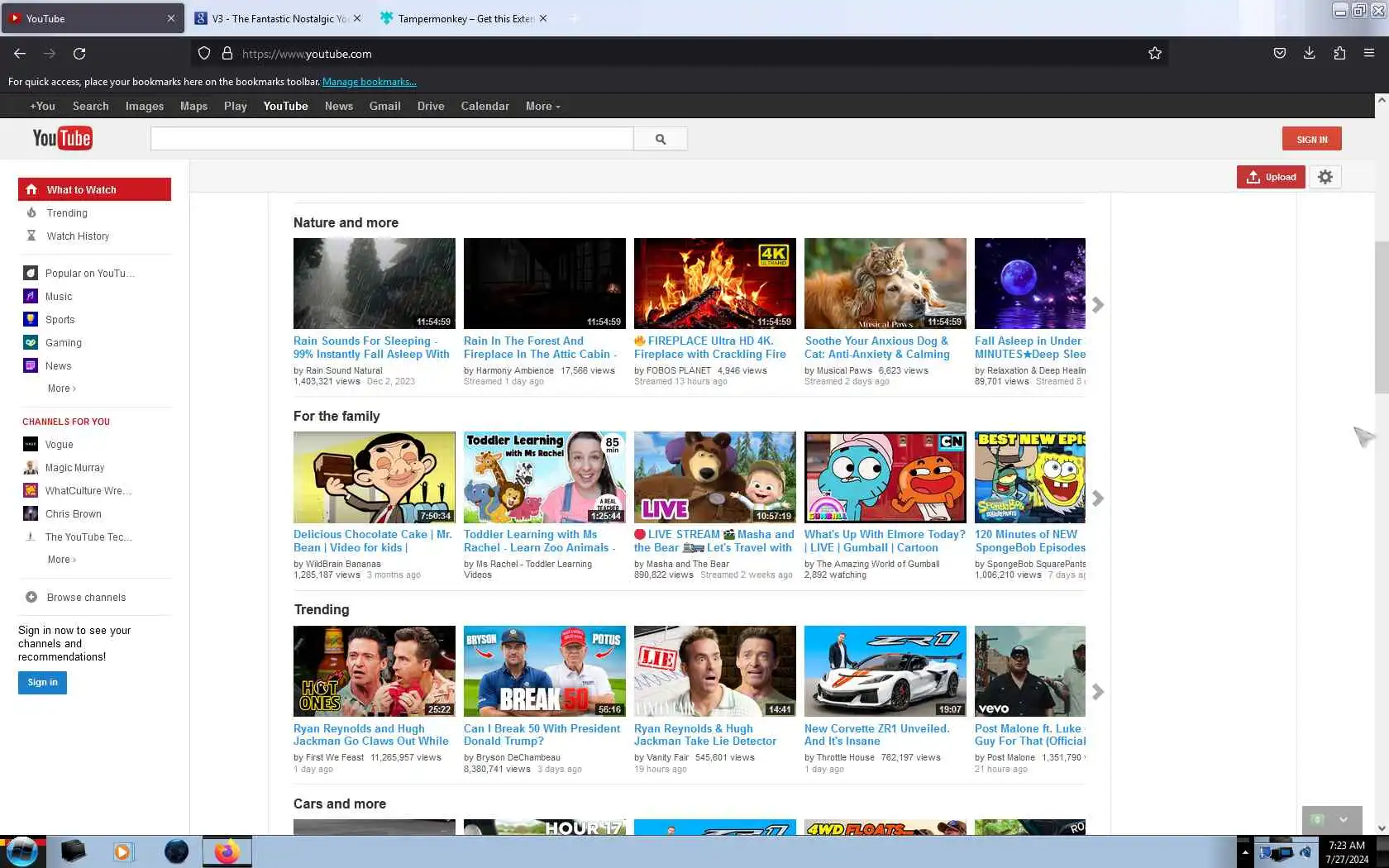Viewport: 1389px width, 868px height.
Task: Click the Firefox address bar
Action: coord(678,54)
